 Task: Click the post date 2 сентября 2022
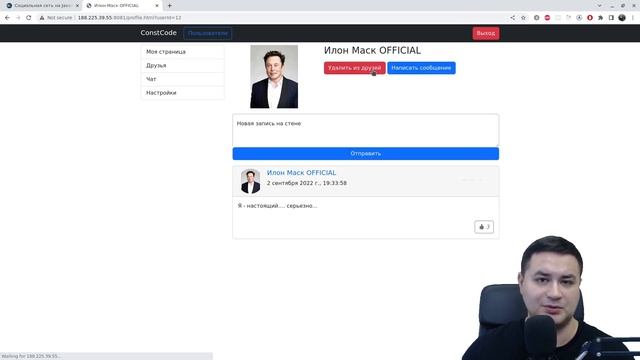pyautogui.click(x=307, y=183)
